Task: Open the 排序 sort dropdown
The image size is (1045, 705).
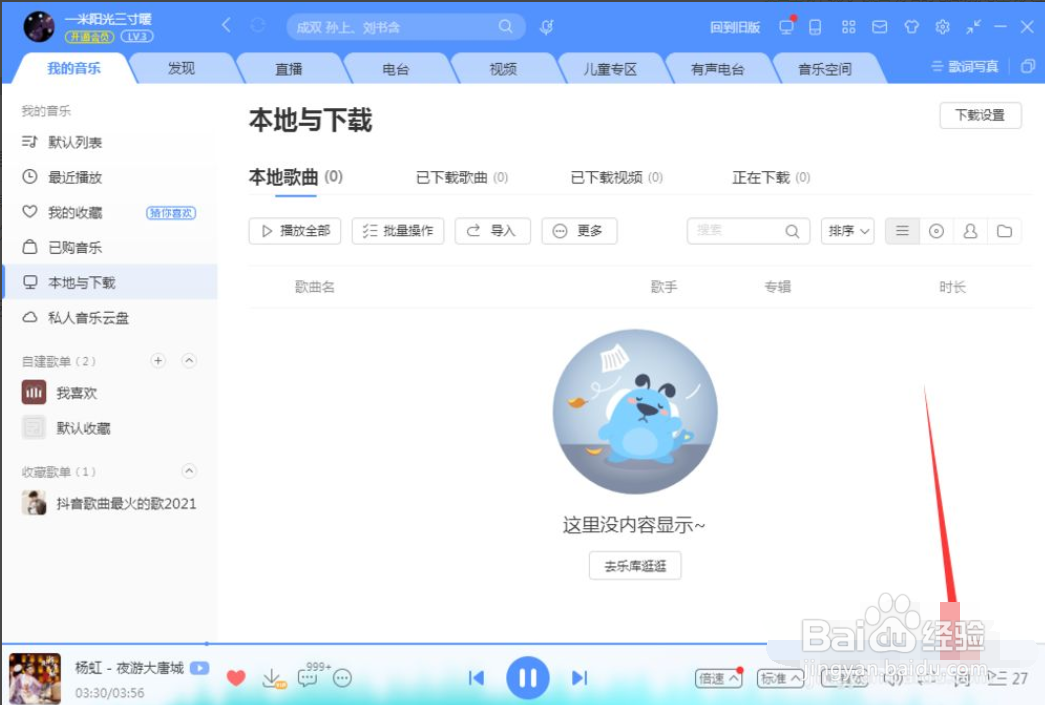Action: point(848,231)
